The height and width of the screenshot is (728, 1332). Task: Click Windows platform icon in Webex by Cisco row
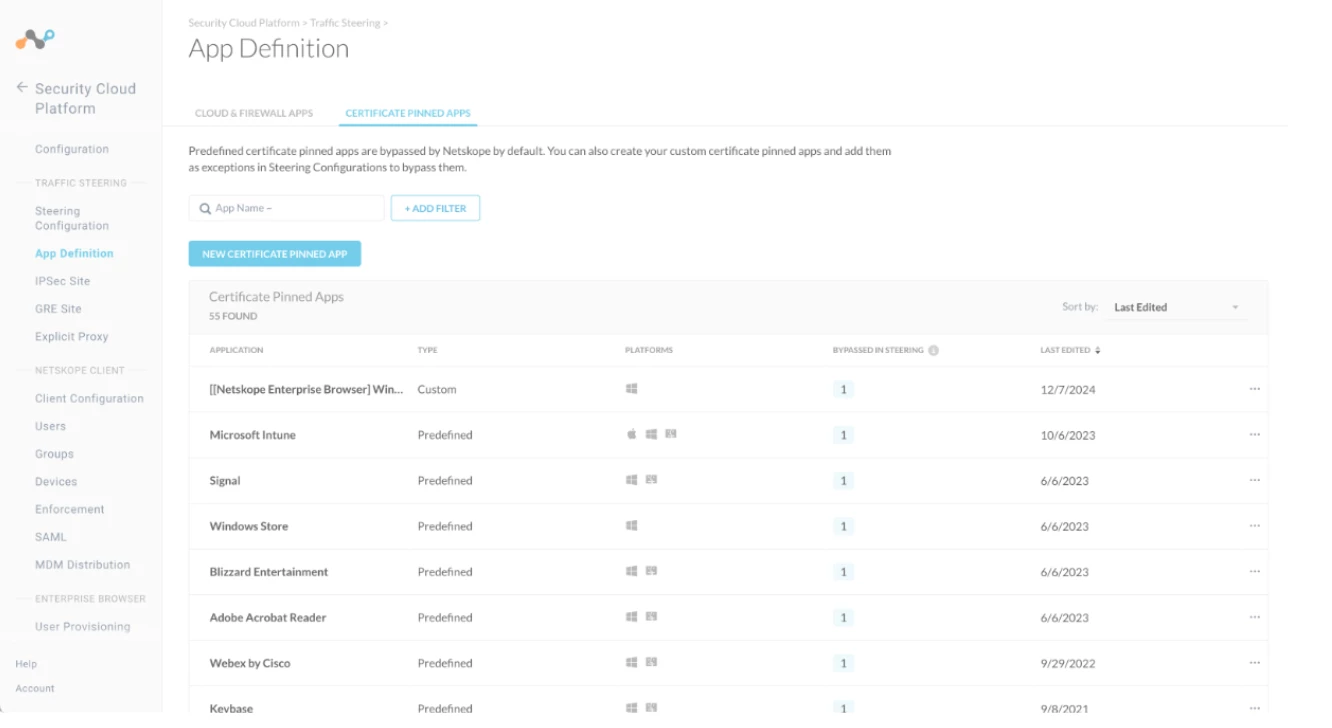[x=631, y=662]
